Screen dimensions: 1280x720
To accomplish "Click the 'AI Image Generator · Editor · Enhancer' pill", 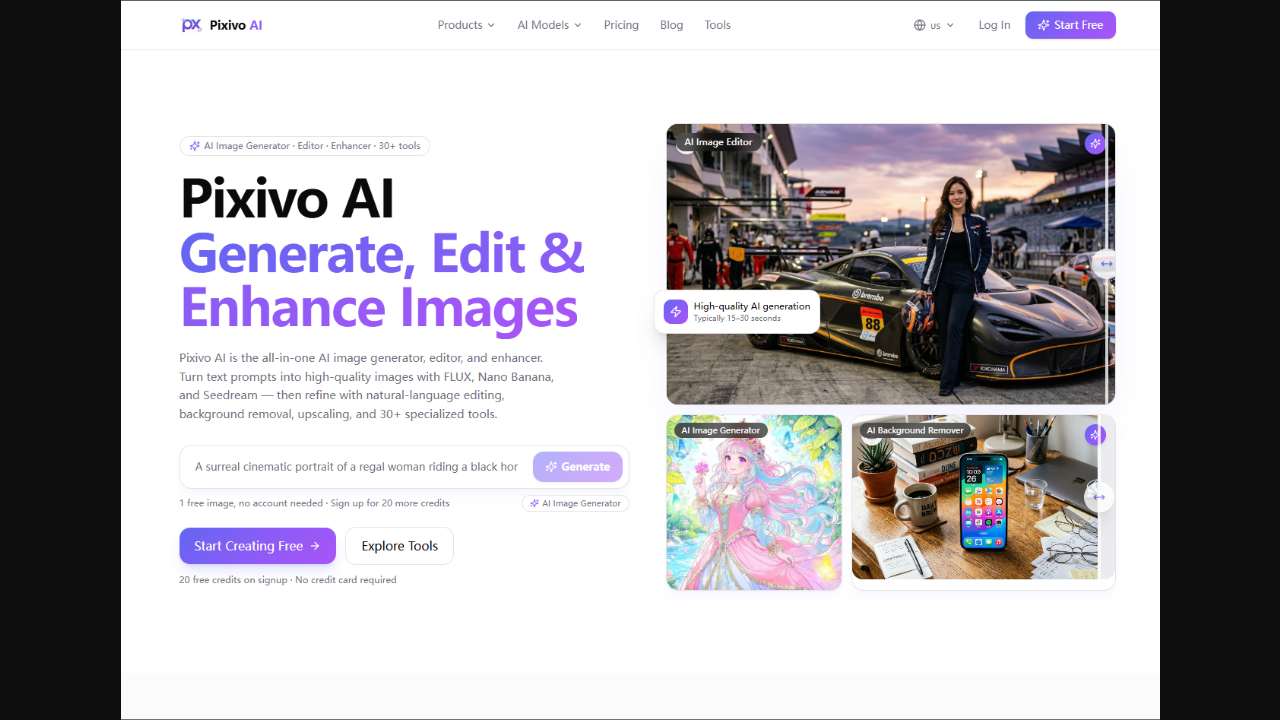I will pos(304,146).
